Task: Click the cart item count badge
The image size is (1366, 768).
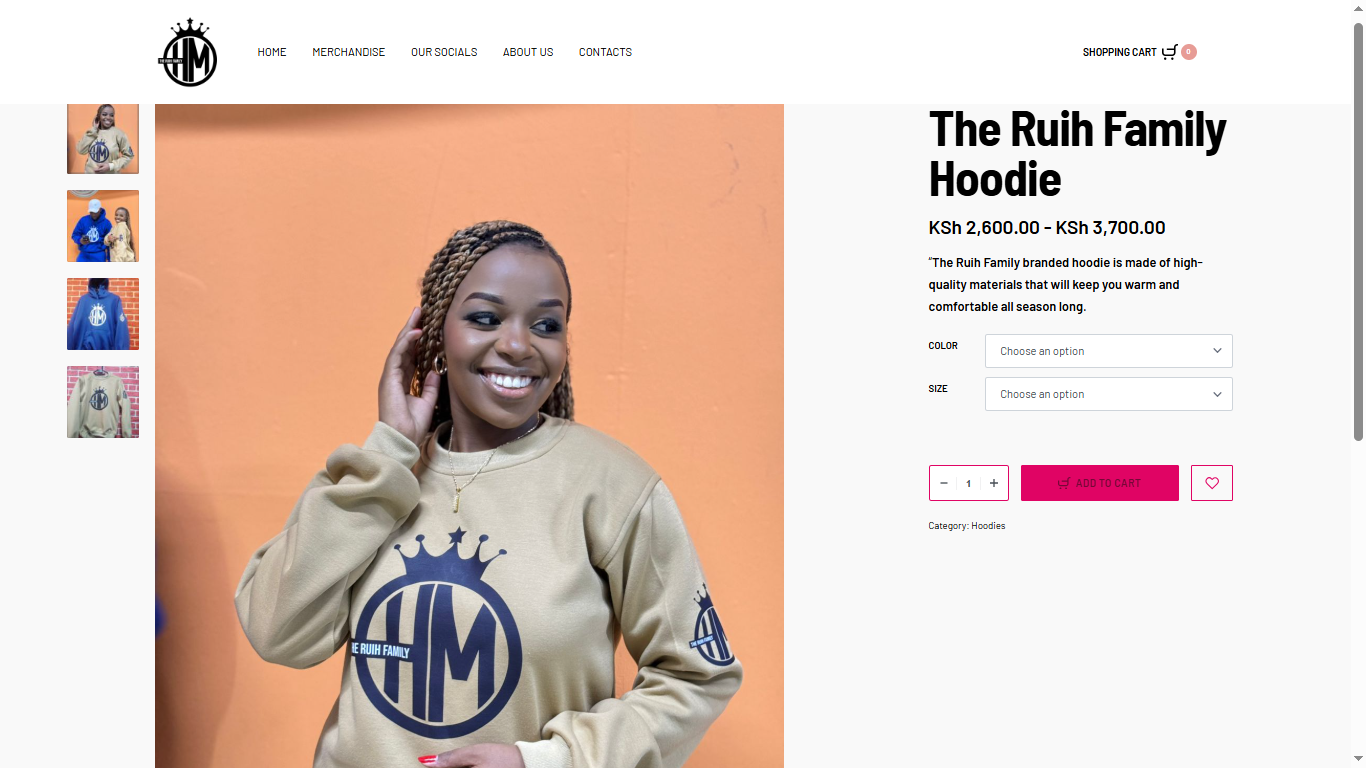Action: [1189, 52]
